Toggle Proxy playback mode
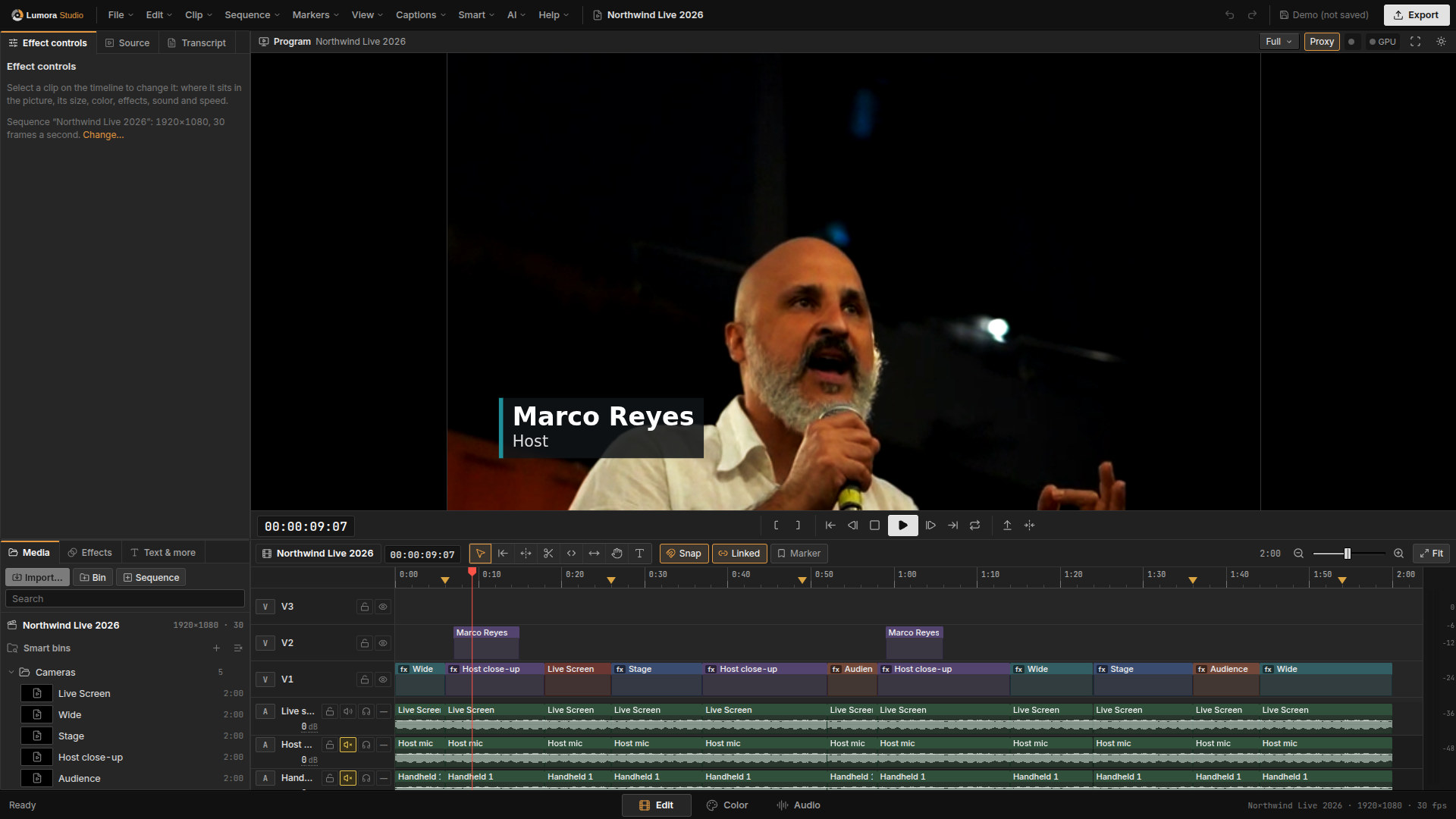The width and height of the screenshot is (1456, 819). click(x=1322, y=42)
